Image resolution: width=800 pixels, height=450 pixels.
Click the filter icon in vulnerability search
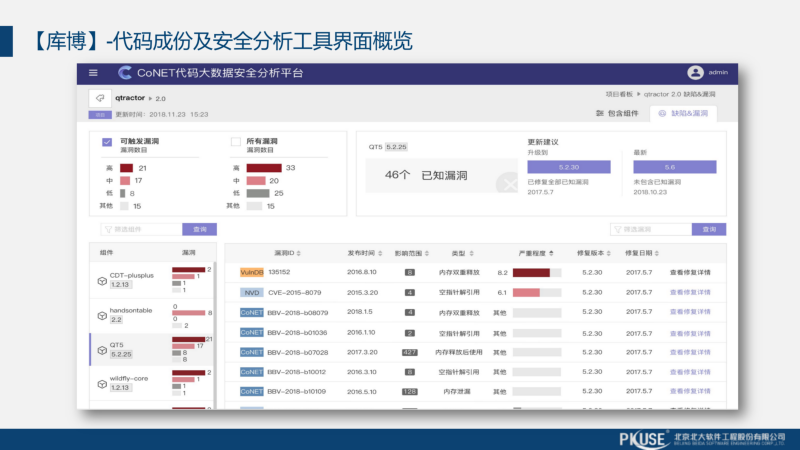[x=617, y=230]
